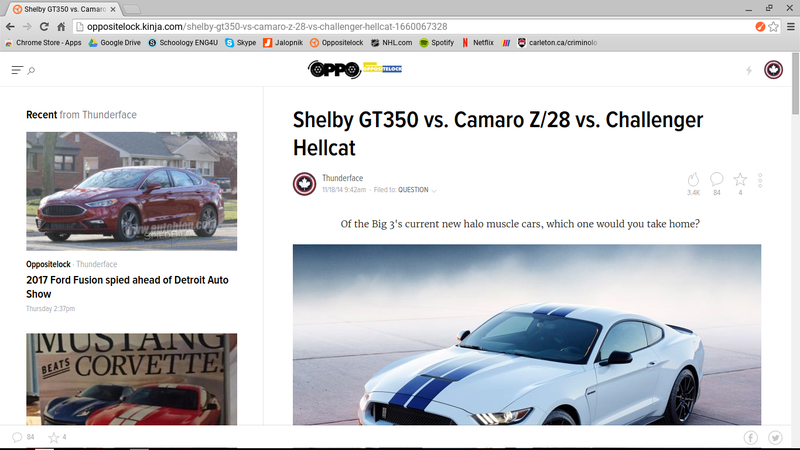This screenshot has height=450, width=800.
Task: Open the unlabeled striped-icon bookmark
Action: pos(506,43)
